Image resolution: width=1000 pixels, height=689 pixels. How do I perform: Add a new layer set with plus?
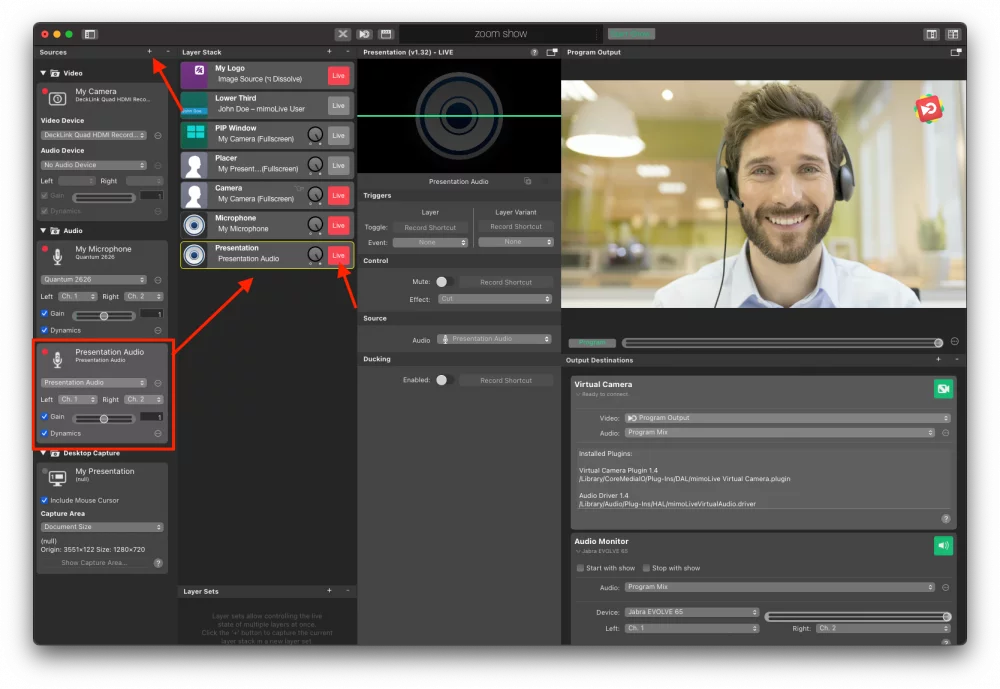(x=329, y=591)
